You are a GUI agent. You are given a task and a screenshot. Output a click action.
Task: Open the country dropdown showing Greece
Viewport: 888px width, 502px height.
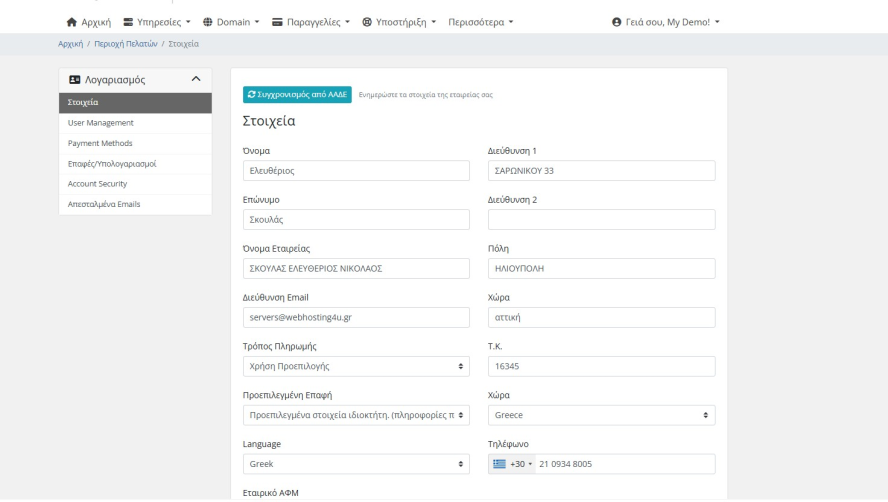601,415
